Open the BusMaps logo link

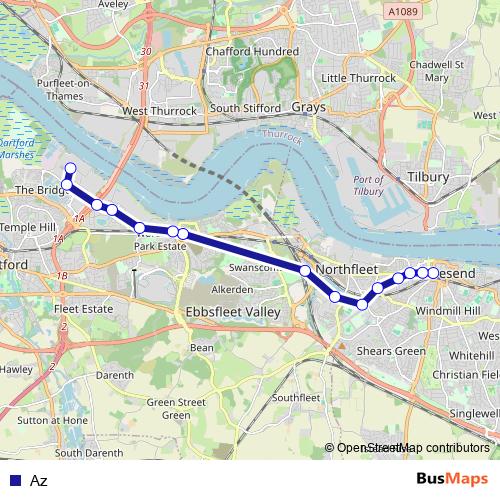click(x=452, y=479)
